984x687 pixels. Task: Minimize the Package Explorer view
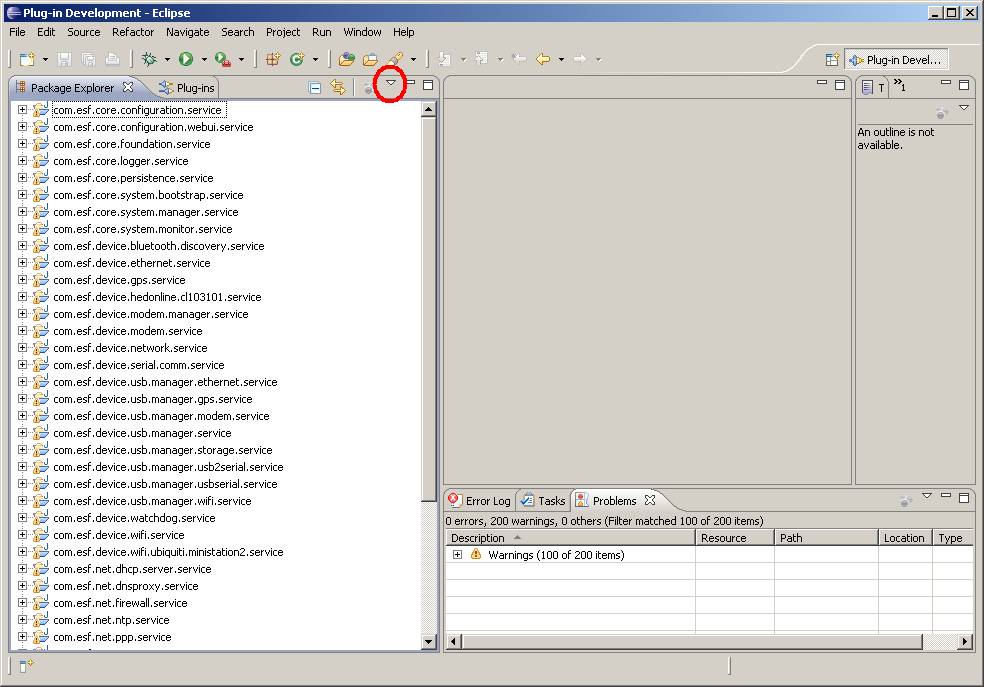412,83
